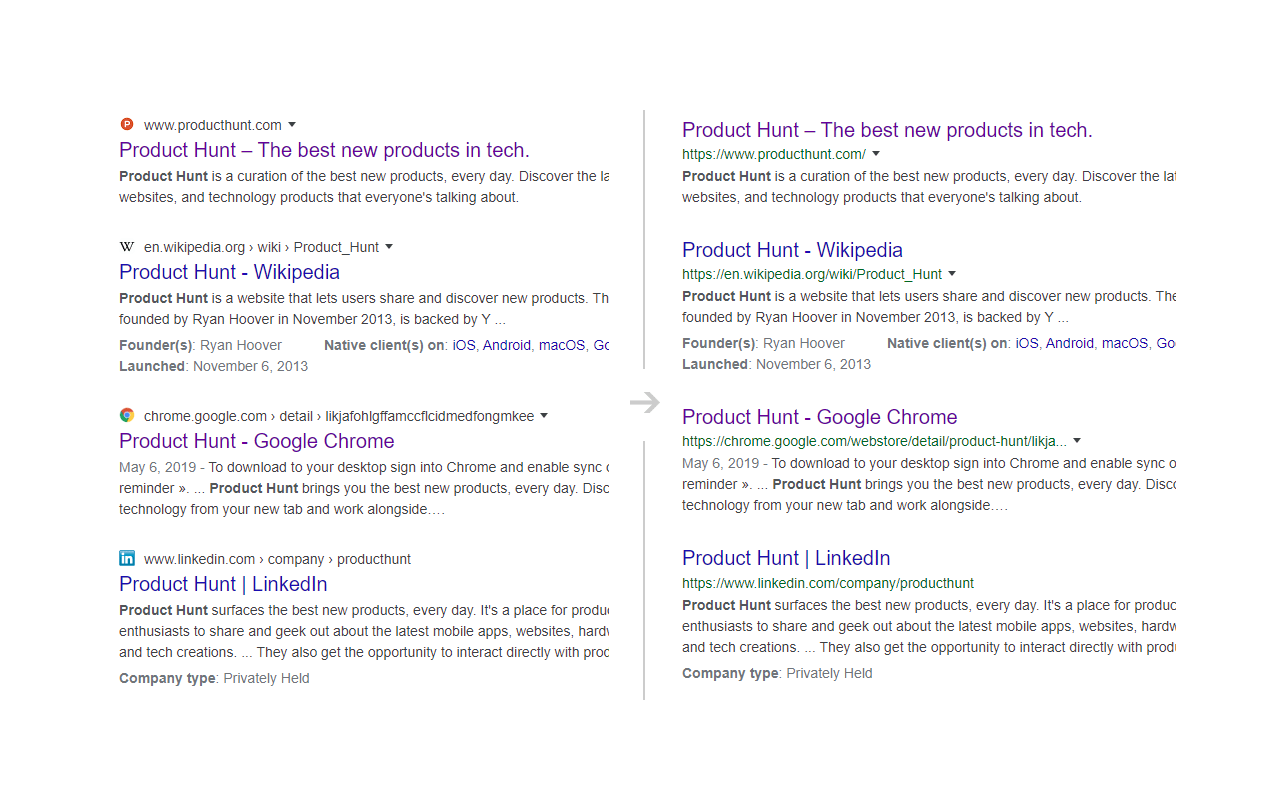Open 'Product Hunt | LinkedIn' title above green linkedin URL
This screenshot has height=800, width=1280.
tap(786, 558)
